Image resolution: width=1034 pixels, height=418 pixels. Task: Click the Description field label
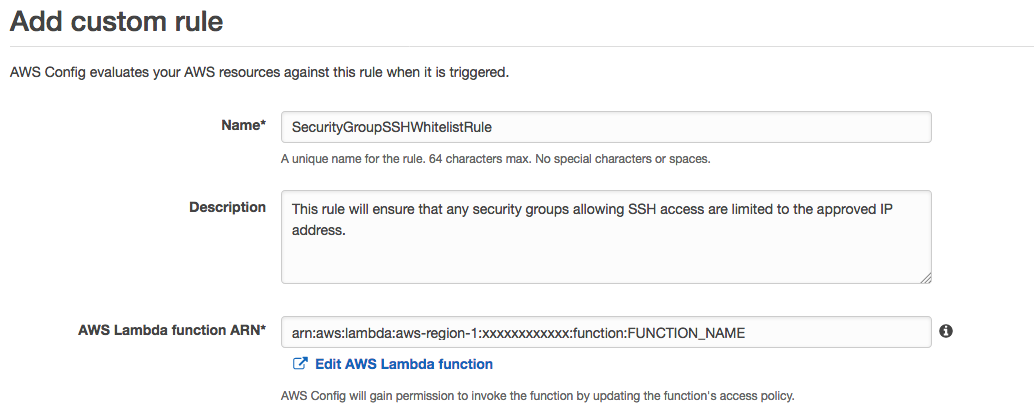[x=228, y=207]
